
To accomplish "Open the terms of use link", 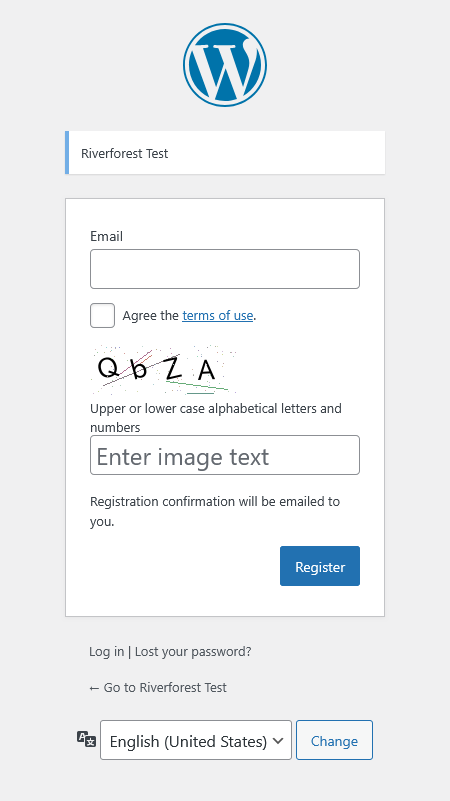I will [218, 315].
